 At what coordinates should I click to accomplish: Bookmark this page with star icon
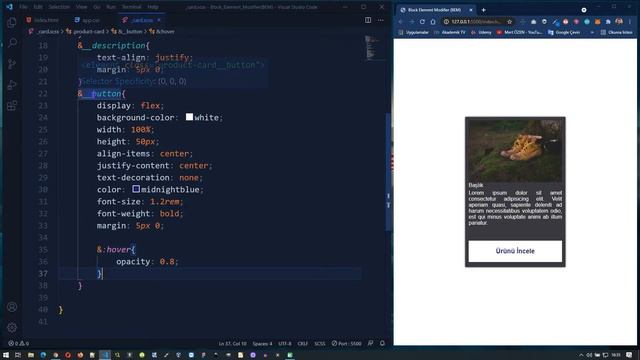point(509,22)
